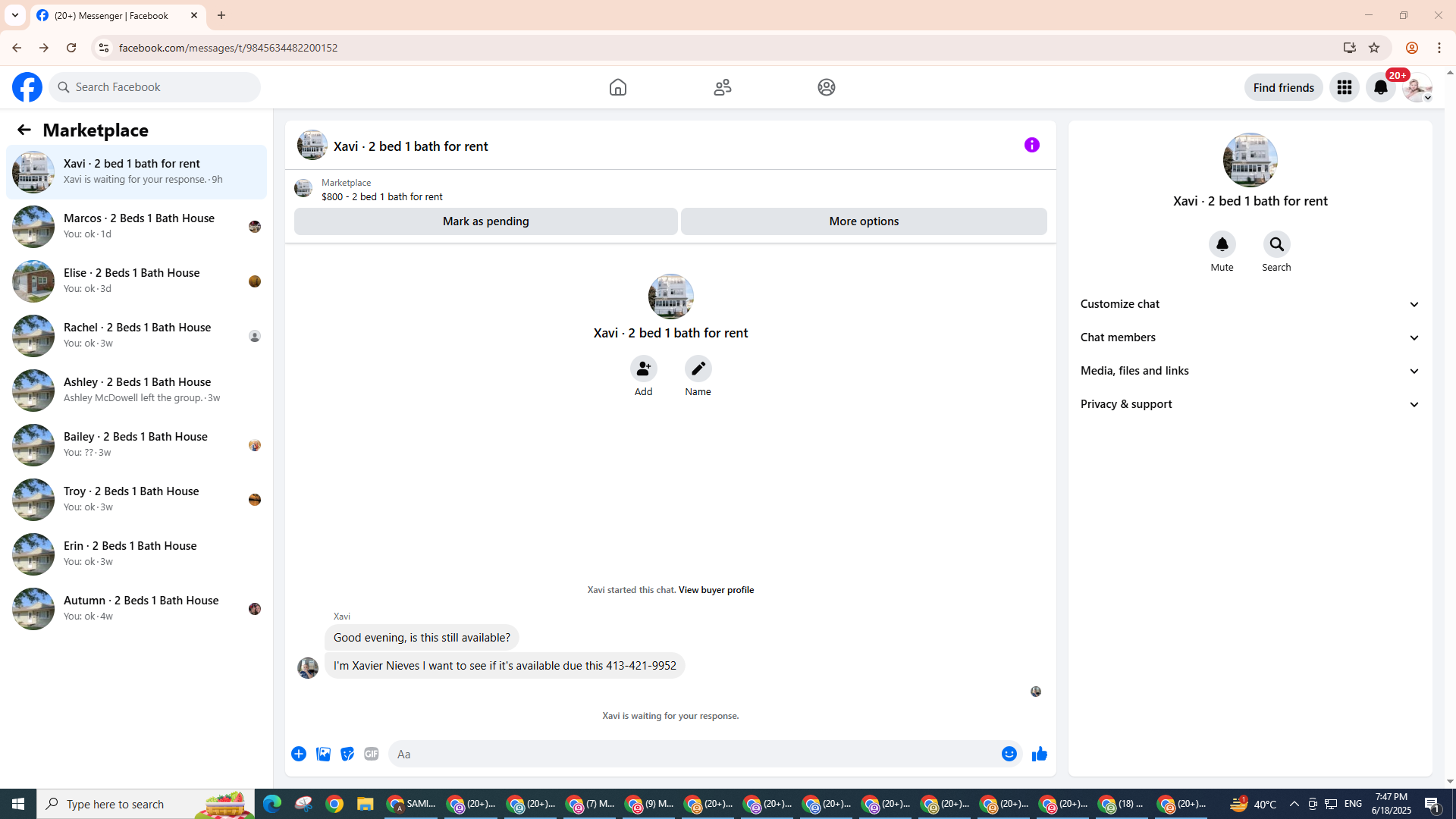Open More options for the listing

tap(864, 221)
